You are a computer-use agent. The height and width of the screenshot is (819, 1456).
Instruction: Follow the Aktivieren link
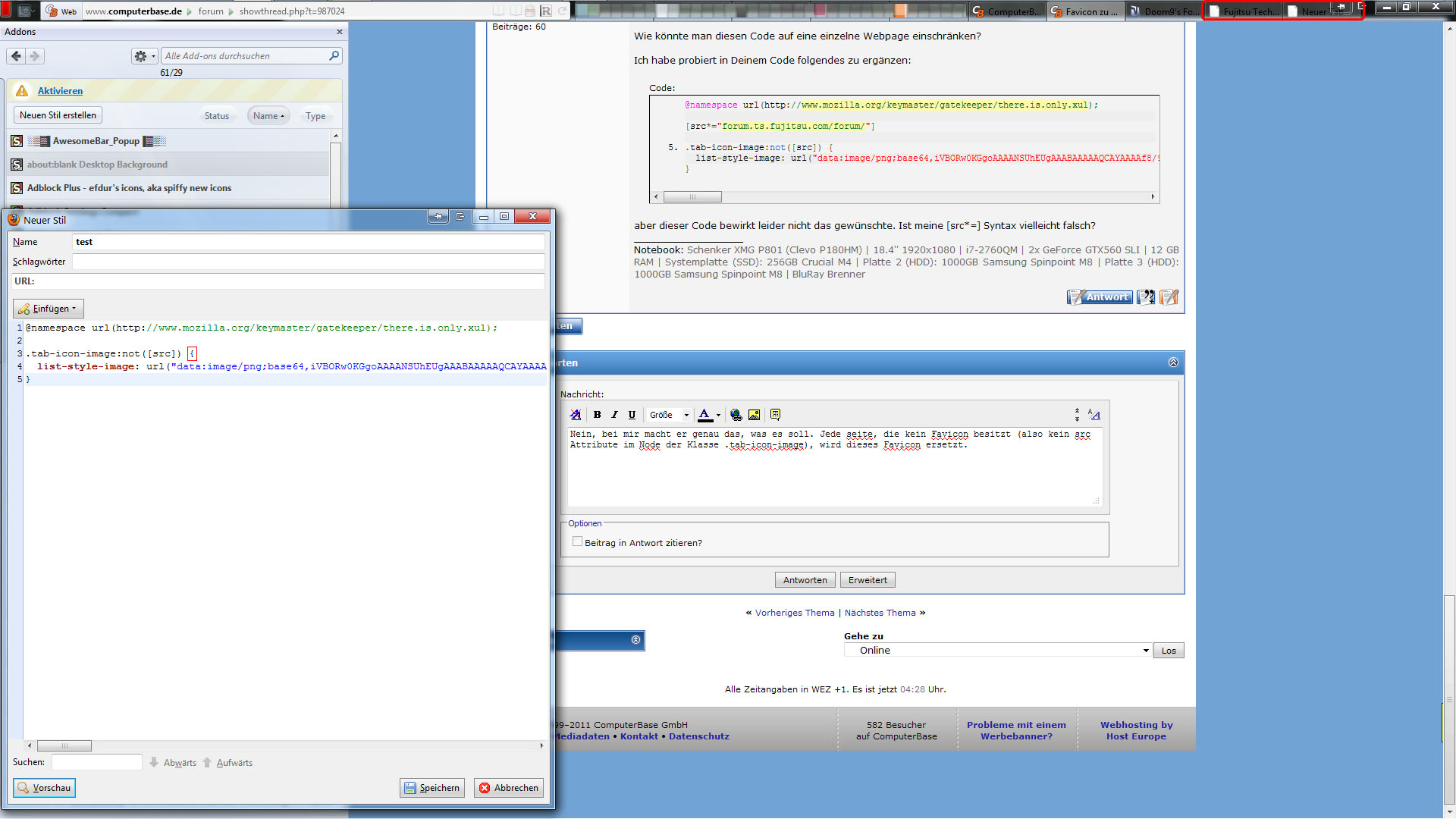pyautogui.click(x=60, y=91)
